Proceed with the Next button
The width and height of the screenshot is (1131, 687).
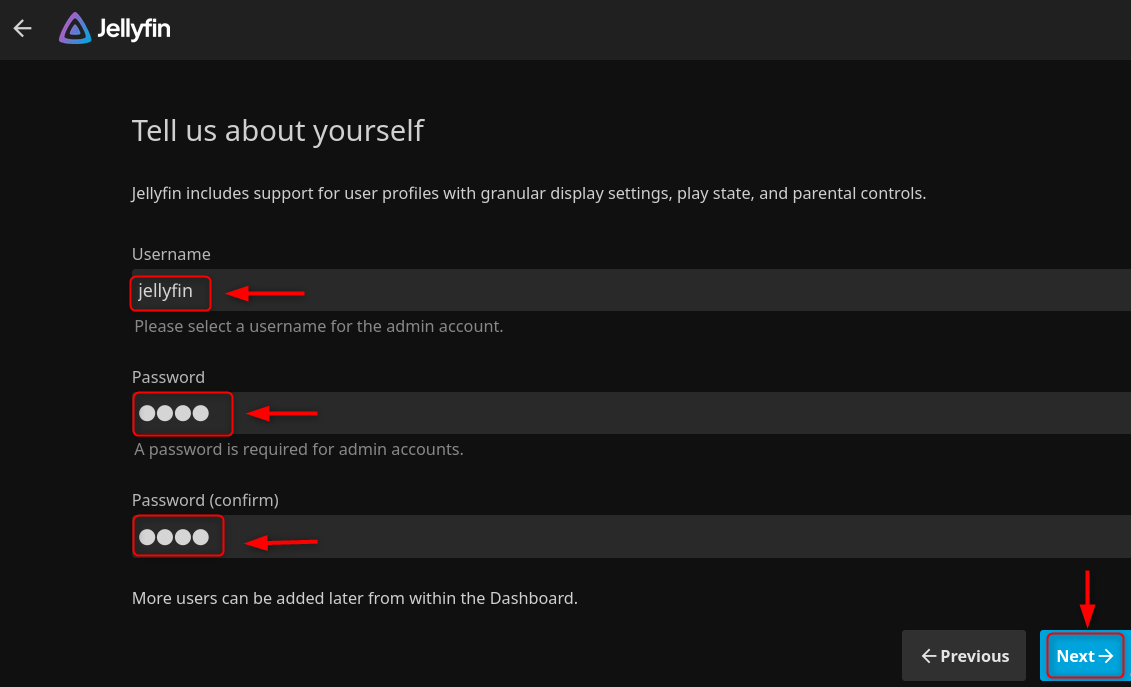1084,656
